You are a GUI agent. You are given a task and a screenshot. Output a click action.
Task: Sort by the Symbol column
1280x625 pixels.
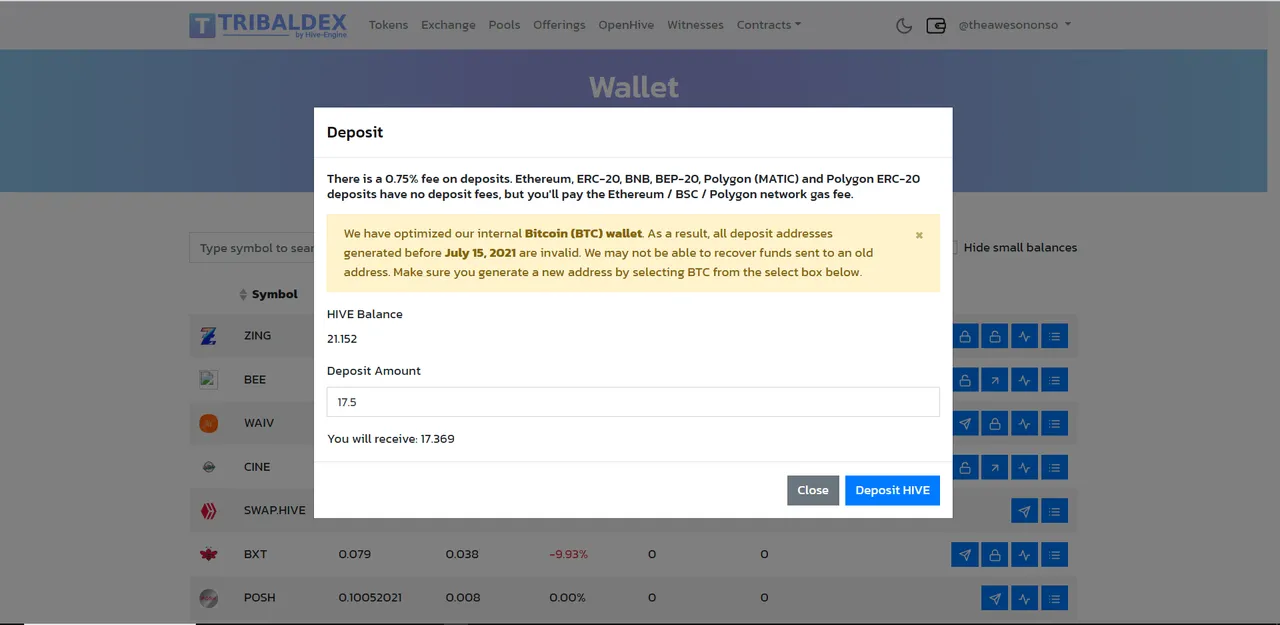[268, 294]
